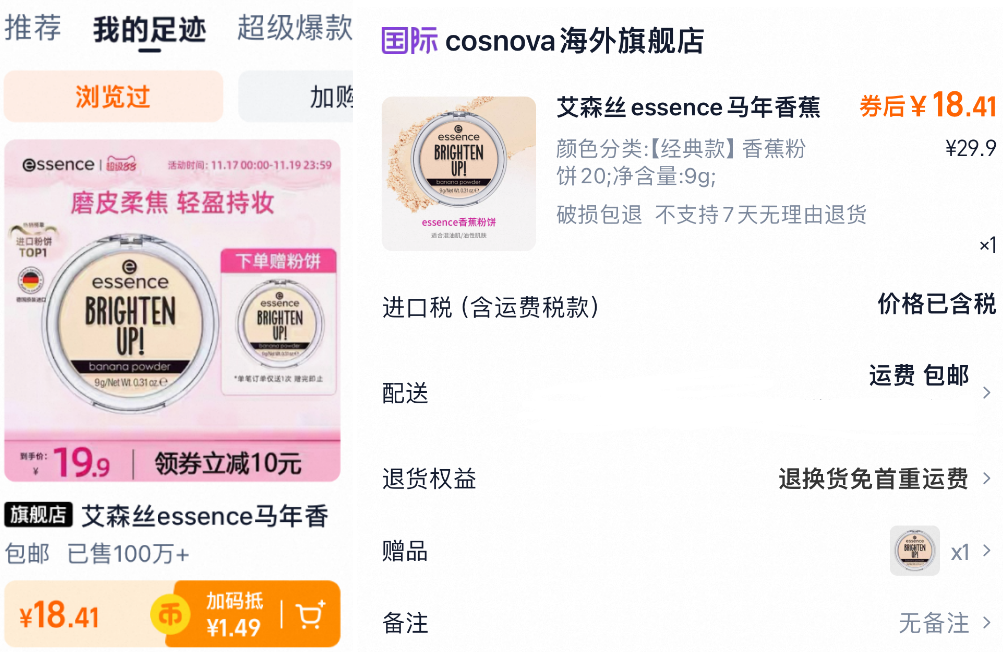Tap the 国际 label icon
The image size is (1003, 652).
tap(409, 41)
